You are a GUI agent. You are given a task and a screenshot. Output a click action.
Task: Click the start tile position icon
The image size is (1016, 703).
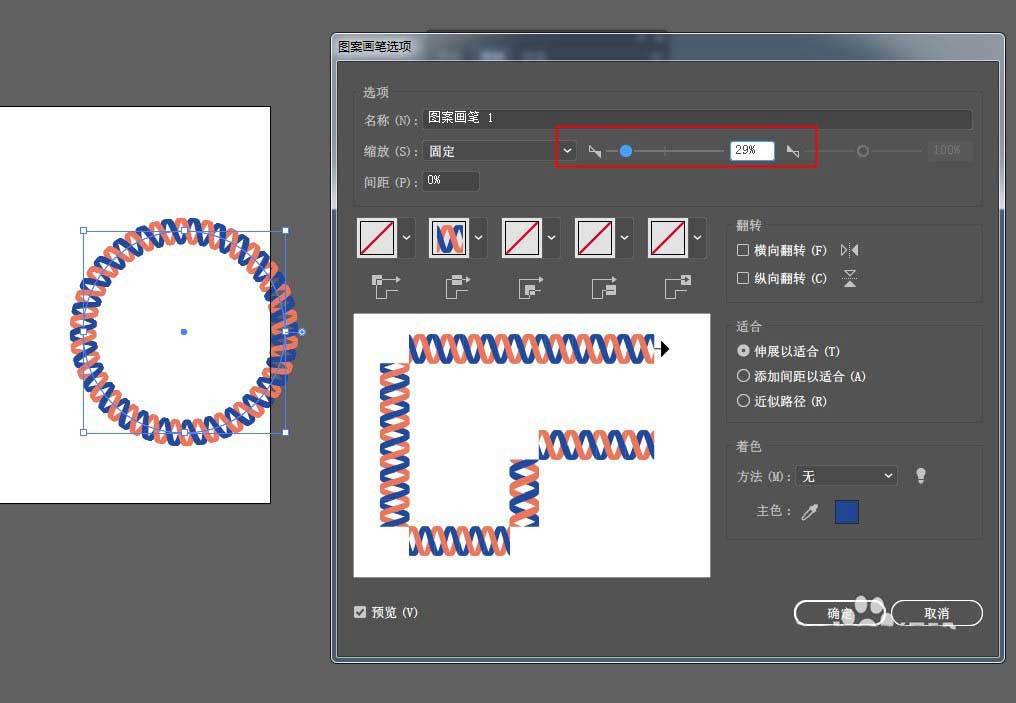tap(604, 286)
